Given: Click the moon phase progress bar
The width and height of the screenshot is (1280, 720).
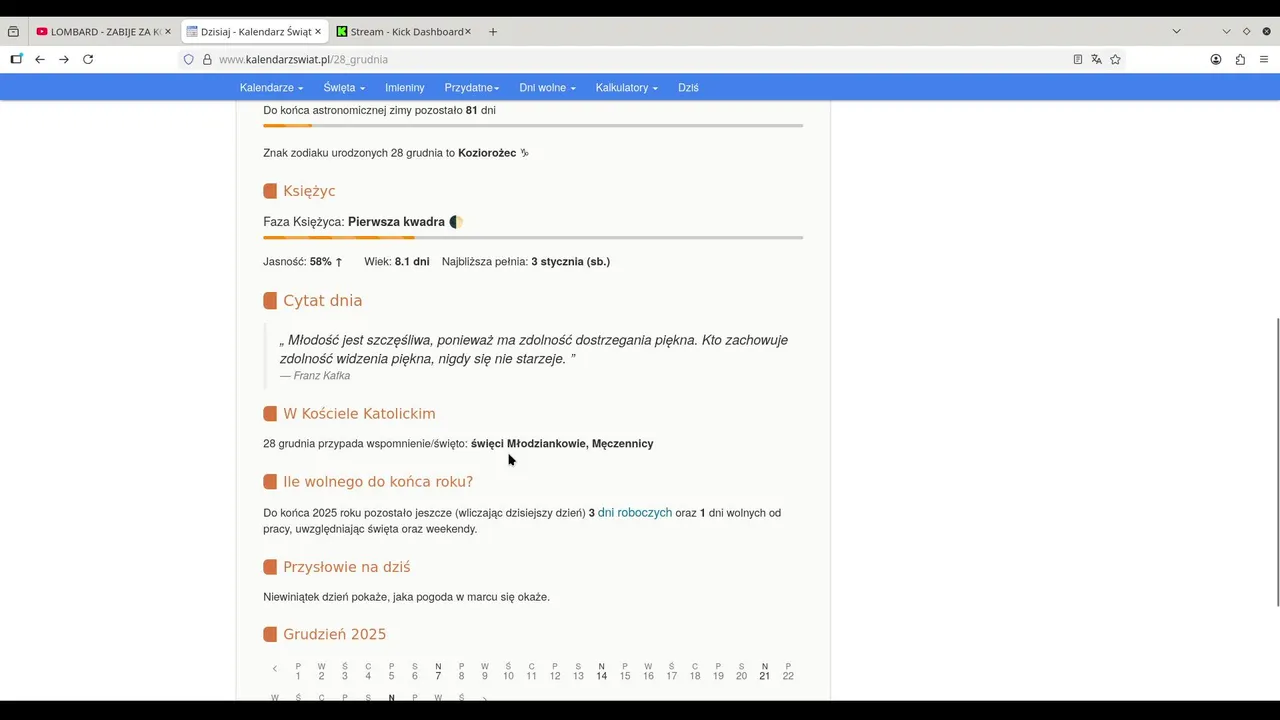Looking at the screenshot, I should pos(533,238).
